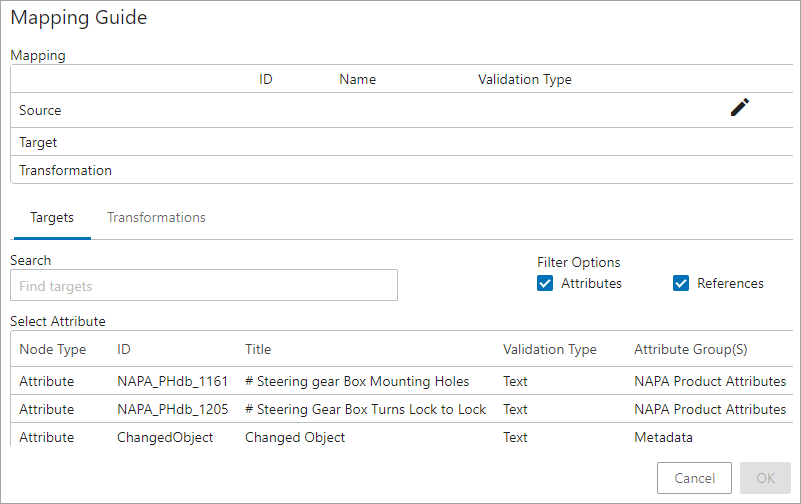The width and height of the screenshot is (801, 504).
Task: Sort by Node Type column header
Action: (53, 349)
